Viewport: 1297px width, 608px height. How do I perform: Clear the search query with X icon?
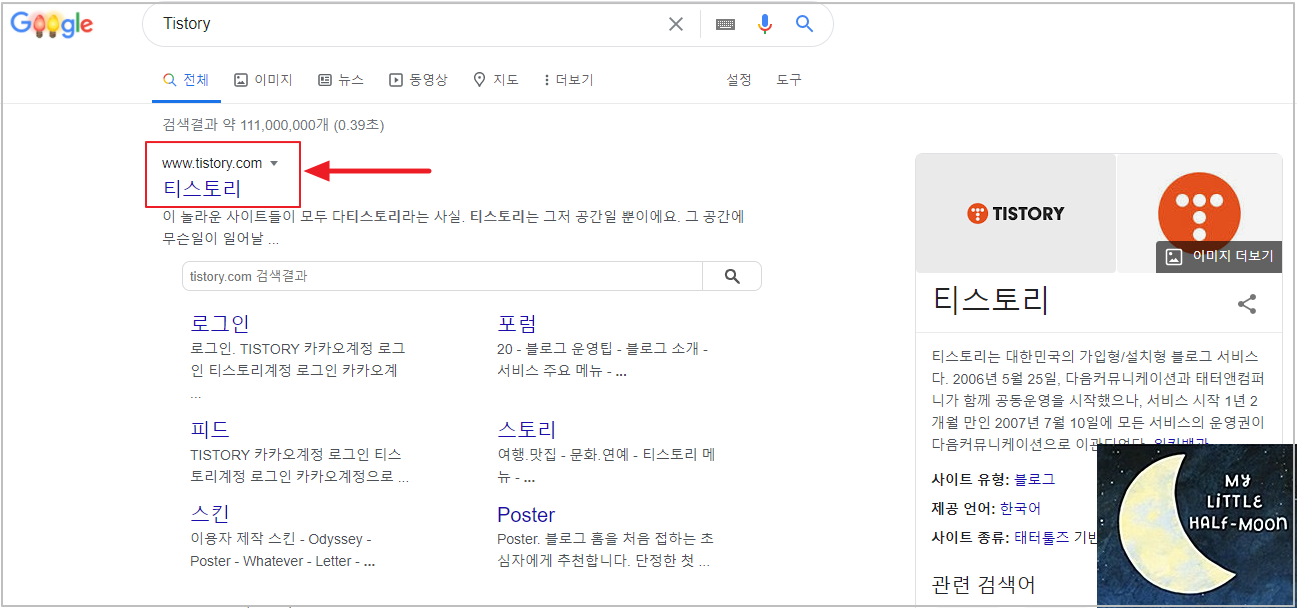676,24
